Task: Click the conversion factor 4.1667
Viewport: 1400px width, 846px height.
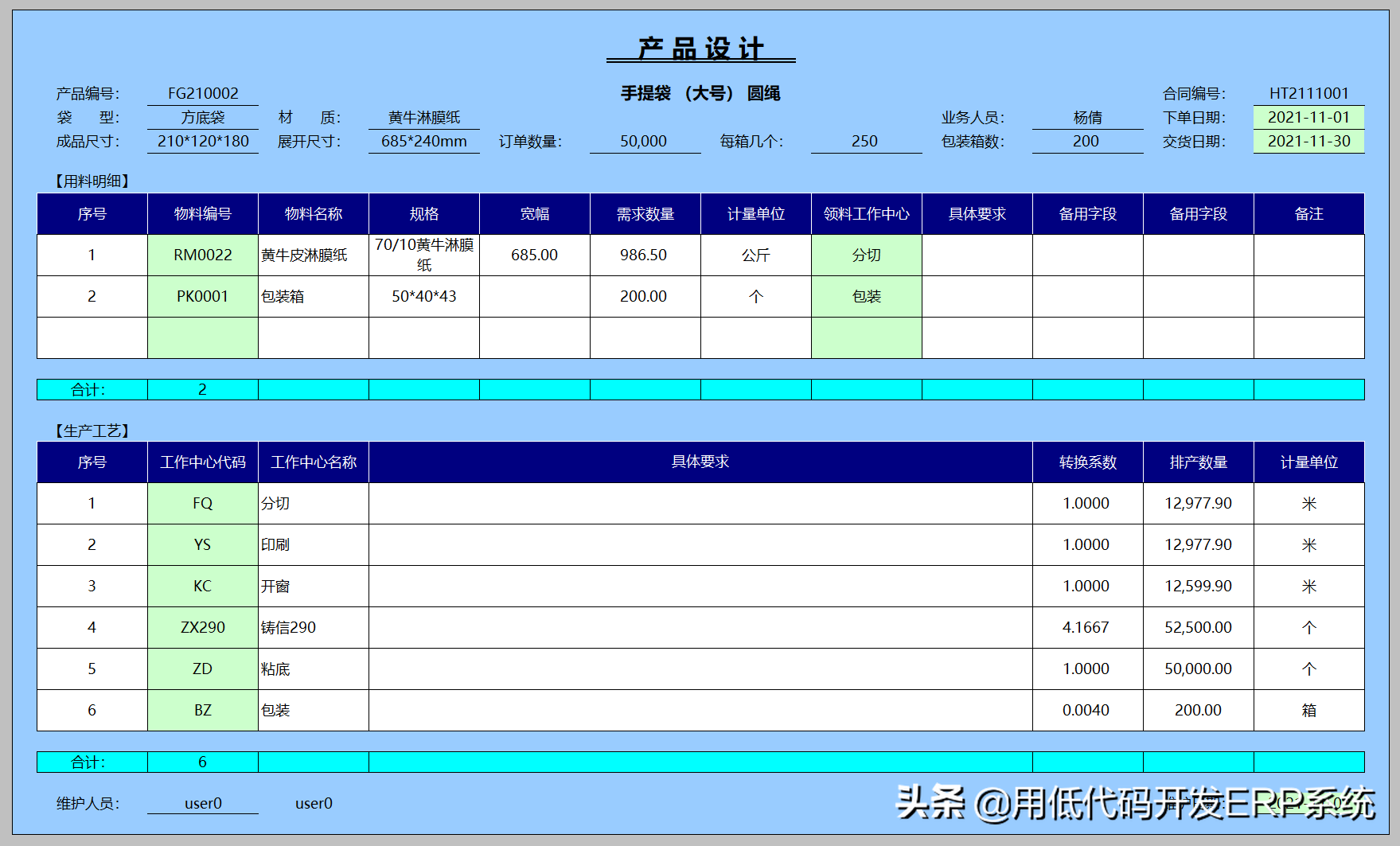Action: tap(1088, 628)
